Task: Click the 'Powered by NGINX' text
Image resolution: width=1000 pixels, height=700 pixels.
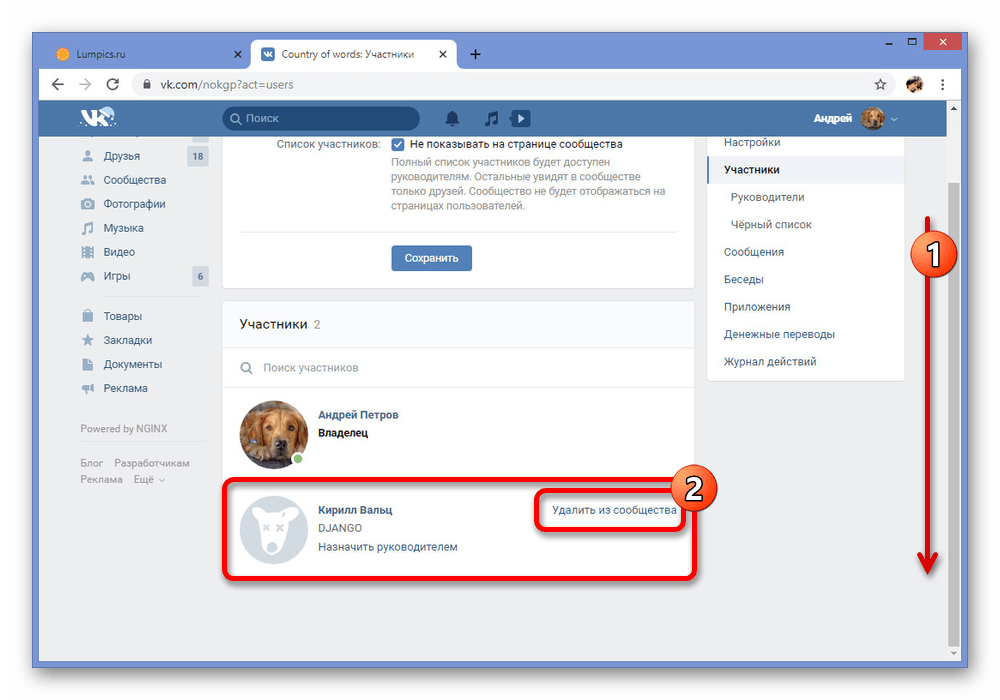Action: [x=124, y=429]
